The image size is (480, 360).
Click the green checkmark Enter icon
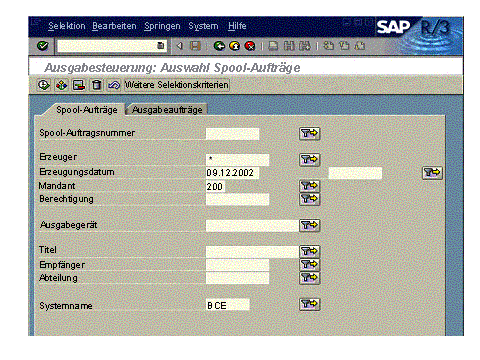(43, 46)
